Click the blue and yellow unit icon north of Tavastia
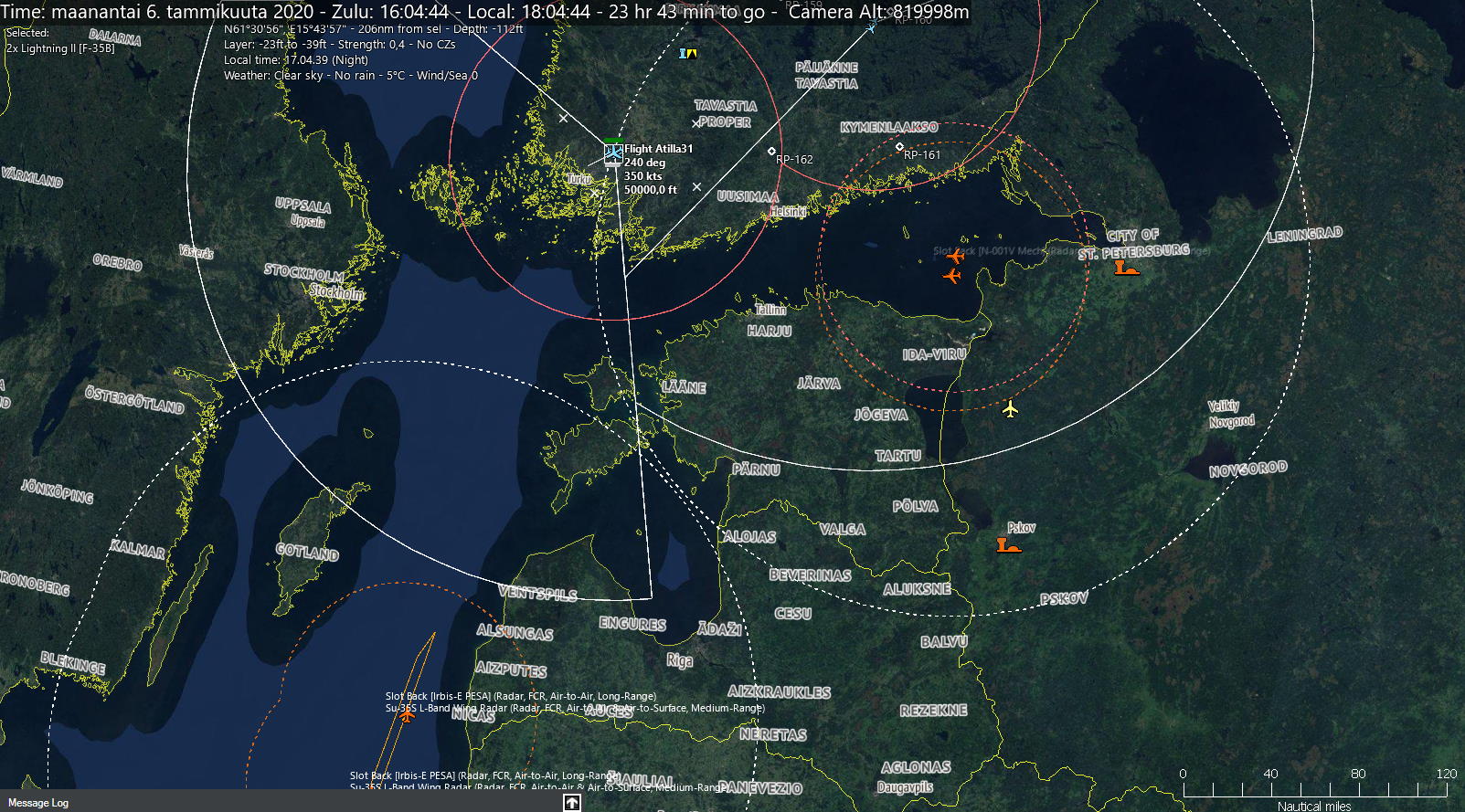 pos(688,54)
